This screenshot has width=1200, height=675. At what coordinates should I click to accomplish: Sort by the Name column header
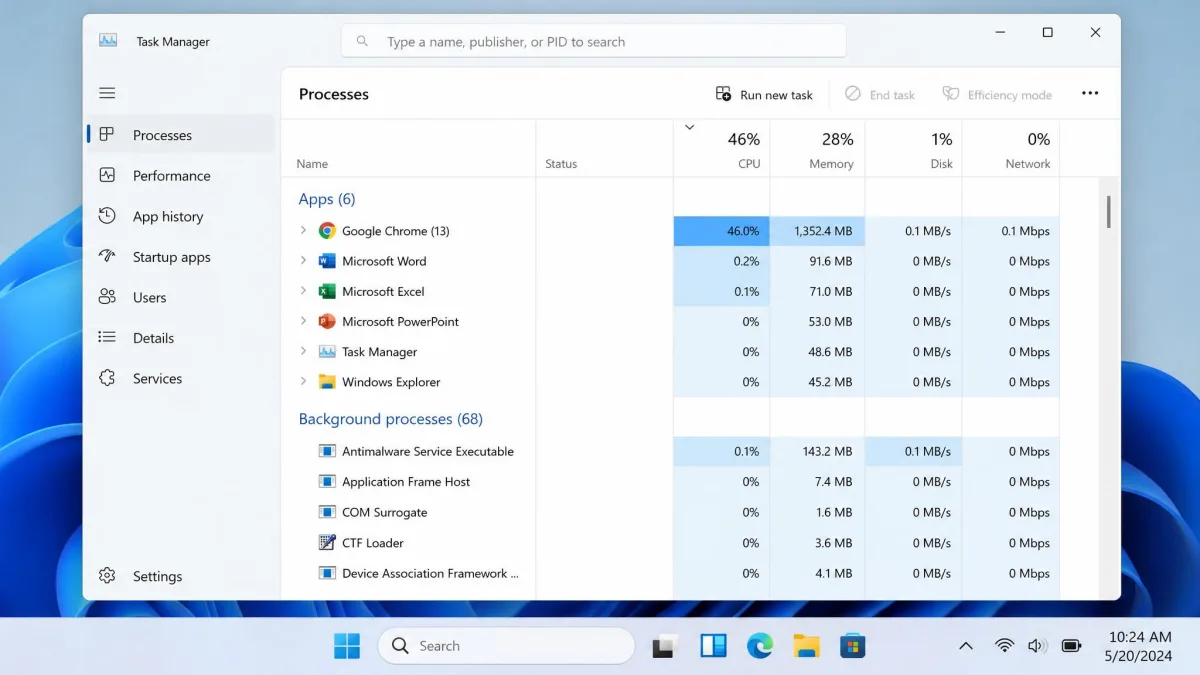[x=408, y=149]
